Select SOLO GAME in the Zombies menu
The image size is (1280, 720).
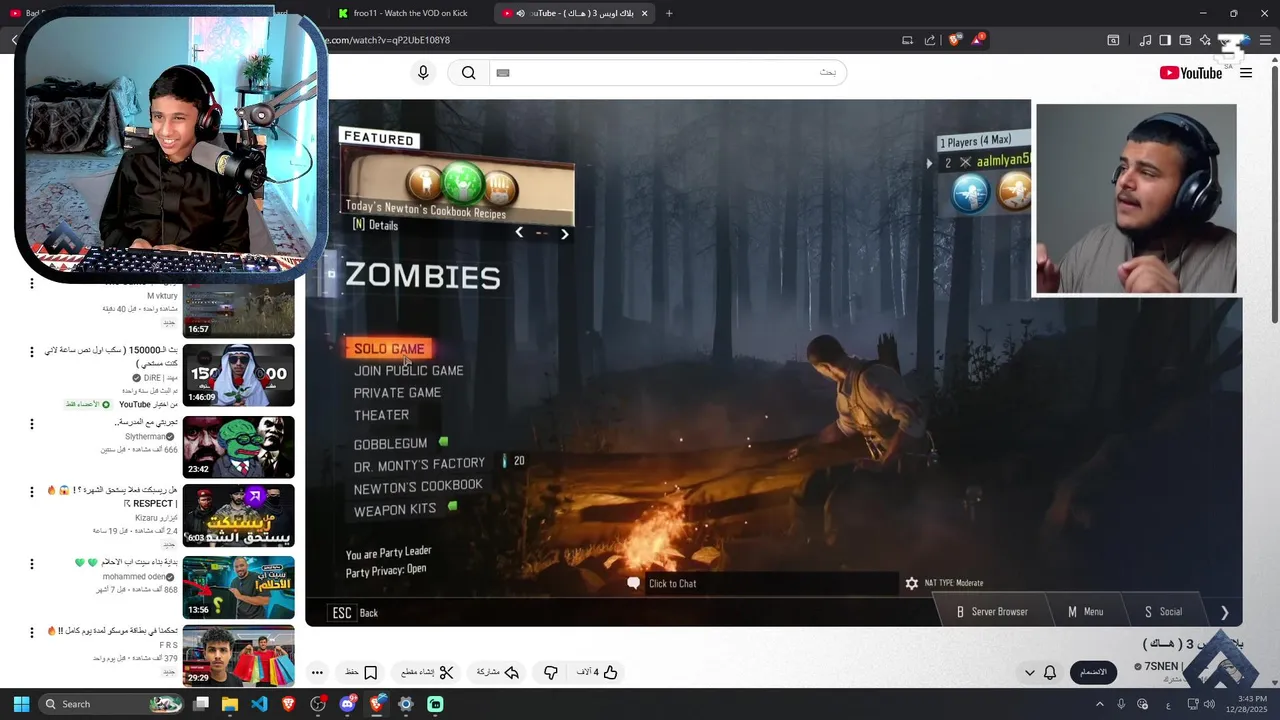(389, 349)
